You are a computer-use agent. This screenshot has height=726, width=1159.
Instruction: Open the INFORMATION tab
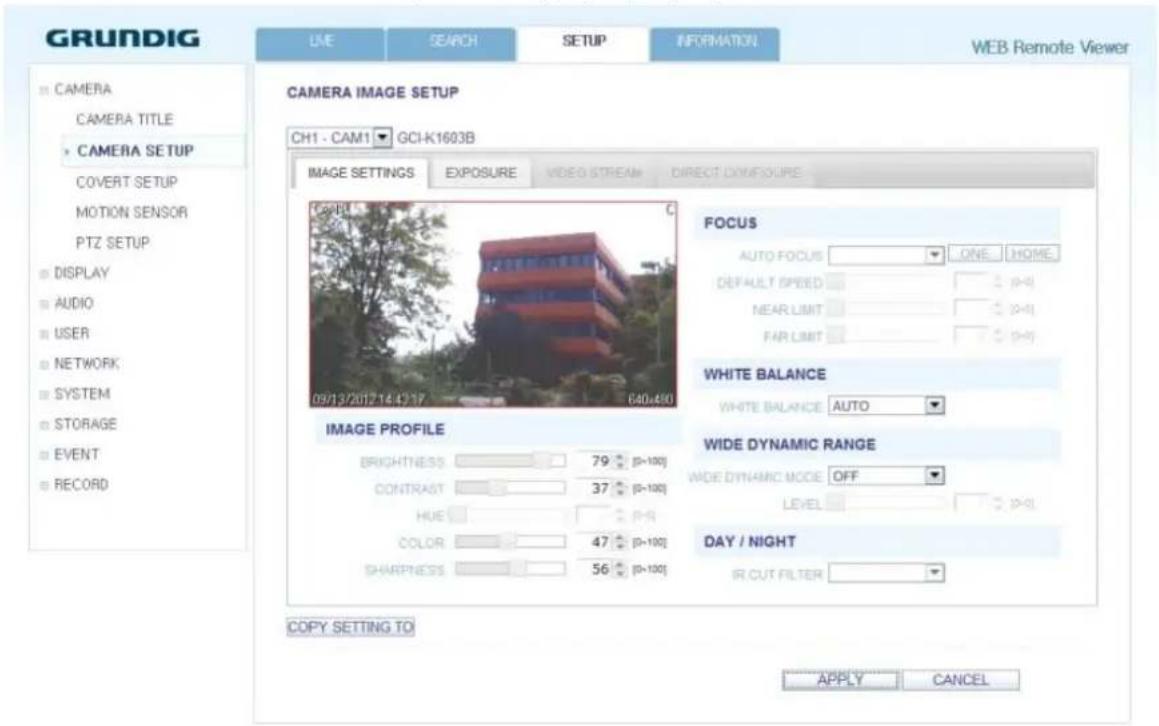(x=715, y=43)
